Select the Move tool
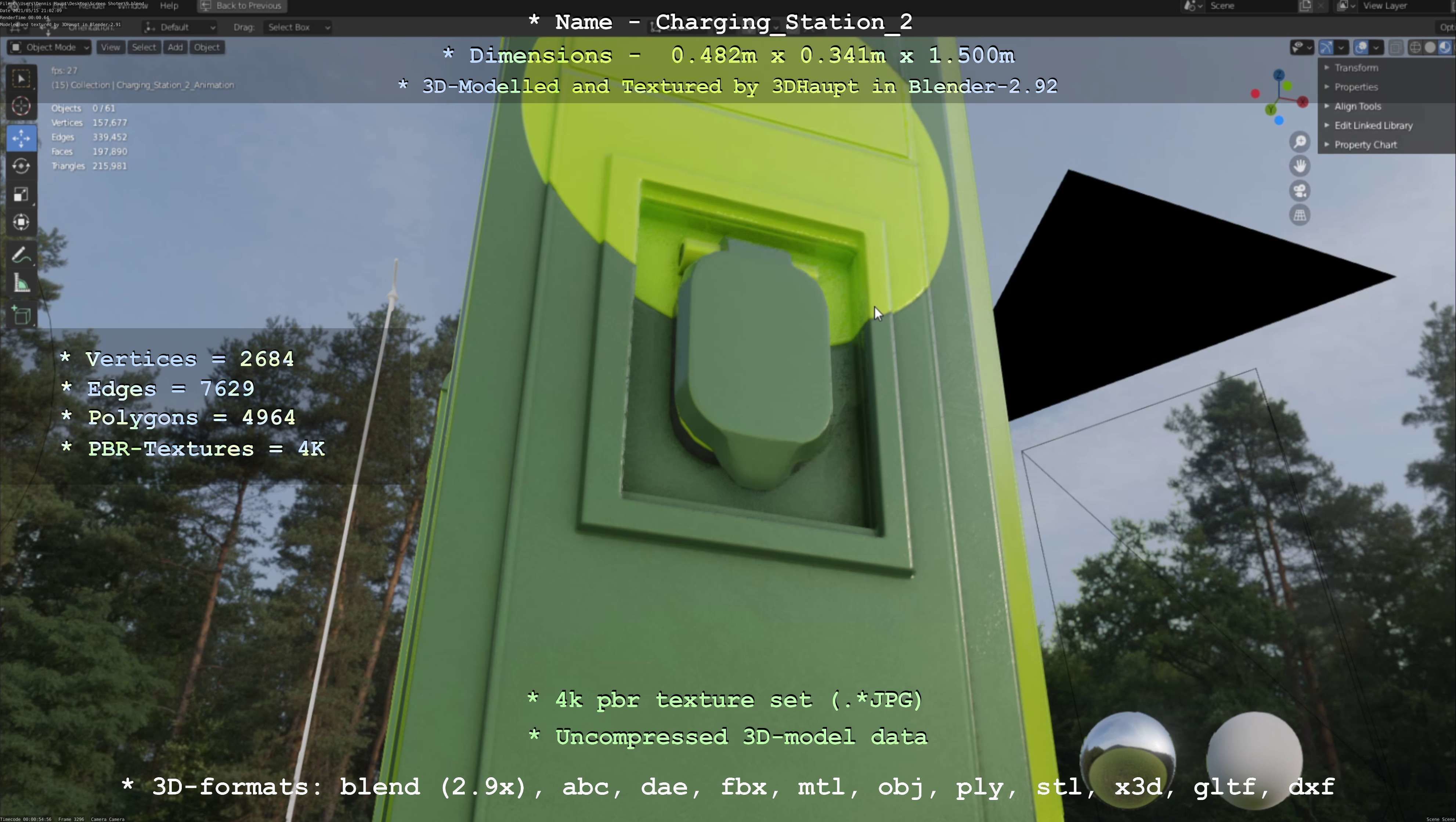Viewport: 1456px width, 822px height. 21,138
